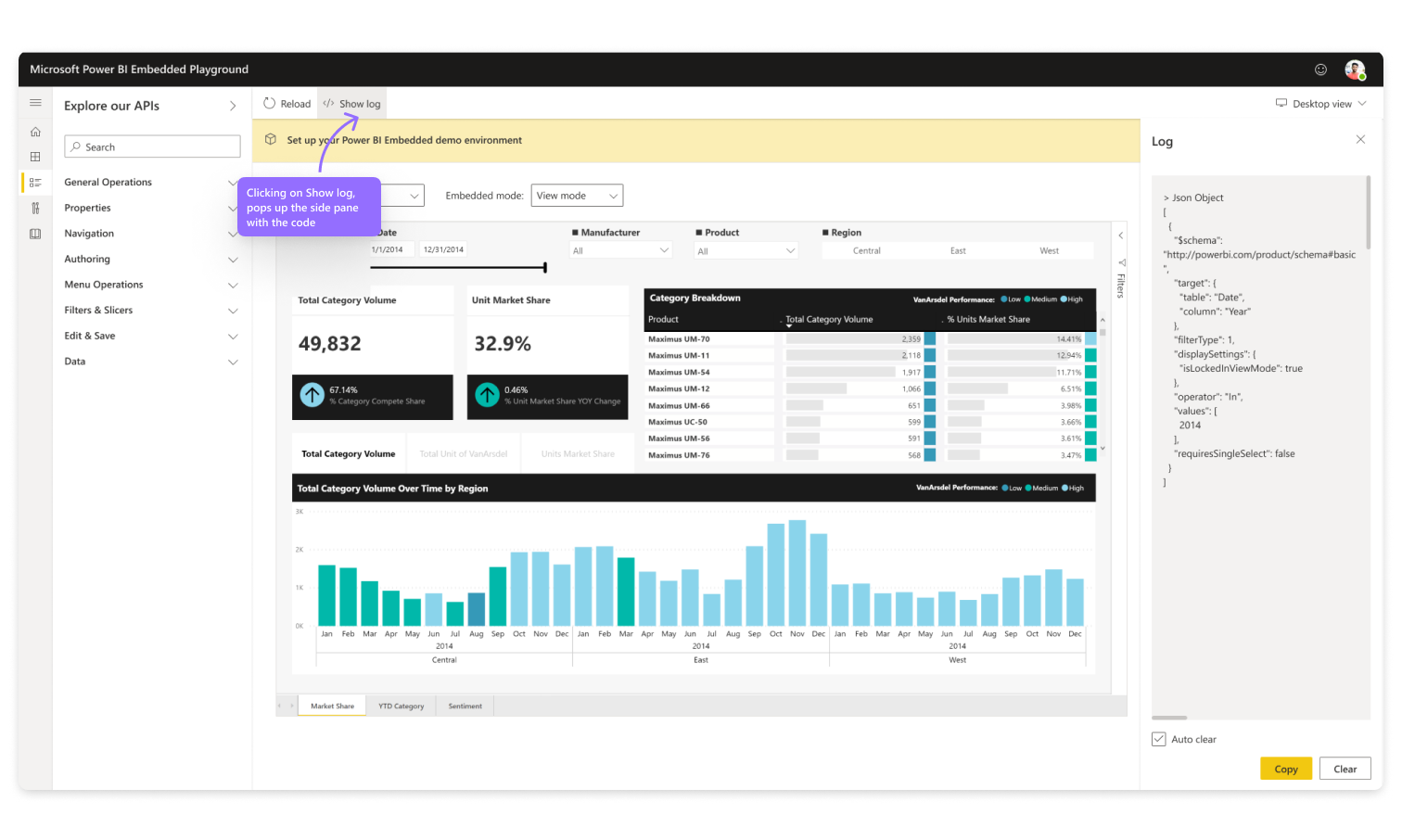Collapse the Explore our APIs panel
This screenshot has height=840, width=1402.
click(233, 106)
